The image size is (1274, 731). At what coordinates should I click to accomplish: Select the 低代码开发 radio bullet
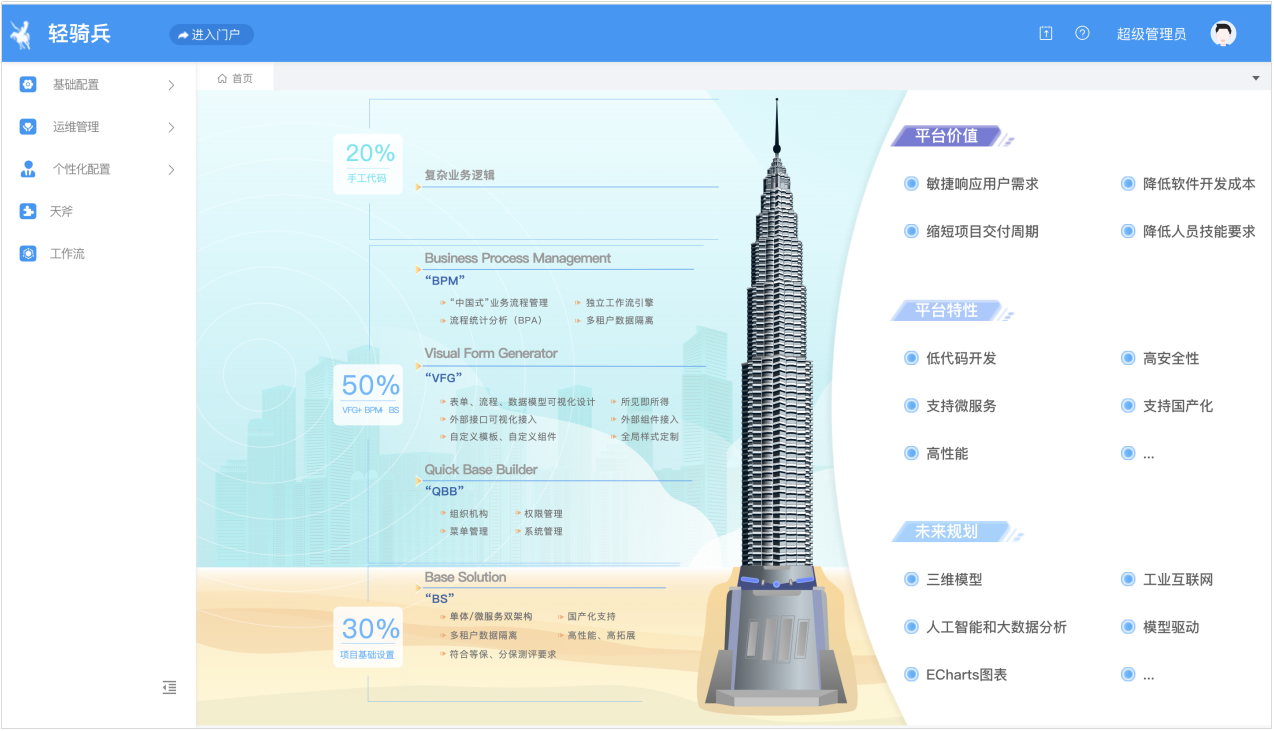click(x=911, y=358)
